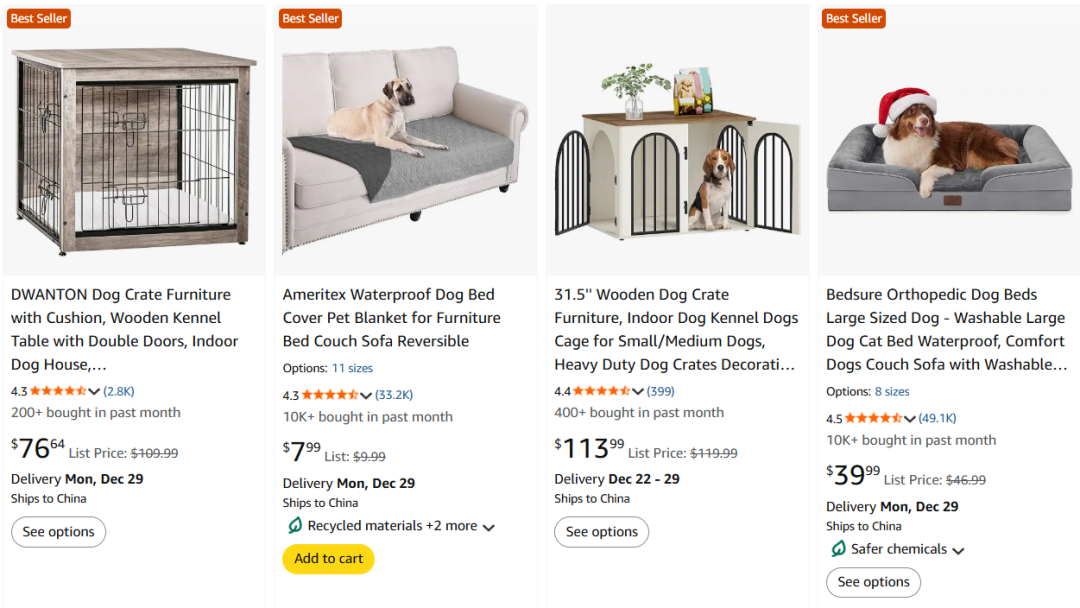Click Best Seller badge on Ameritex cover
This screenshot has height=608, width=1080.
tap(310, 18)
